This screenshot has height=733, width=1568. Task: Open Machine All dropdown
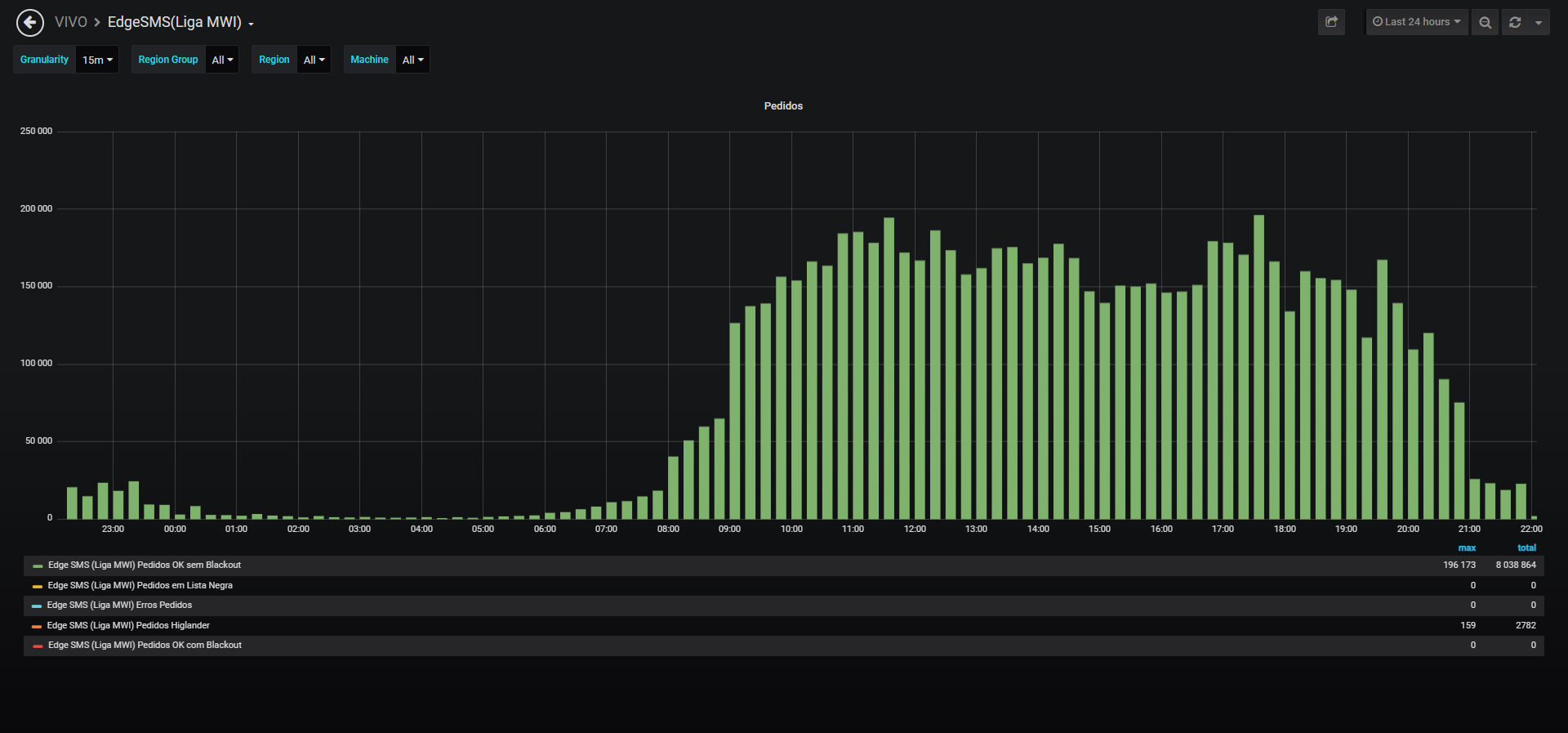click(412, 60)
